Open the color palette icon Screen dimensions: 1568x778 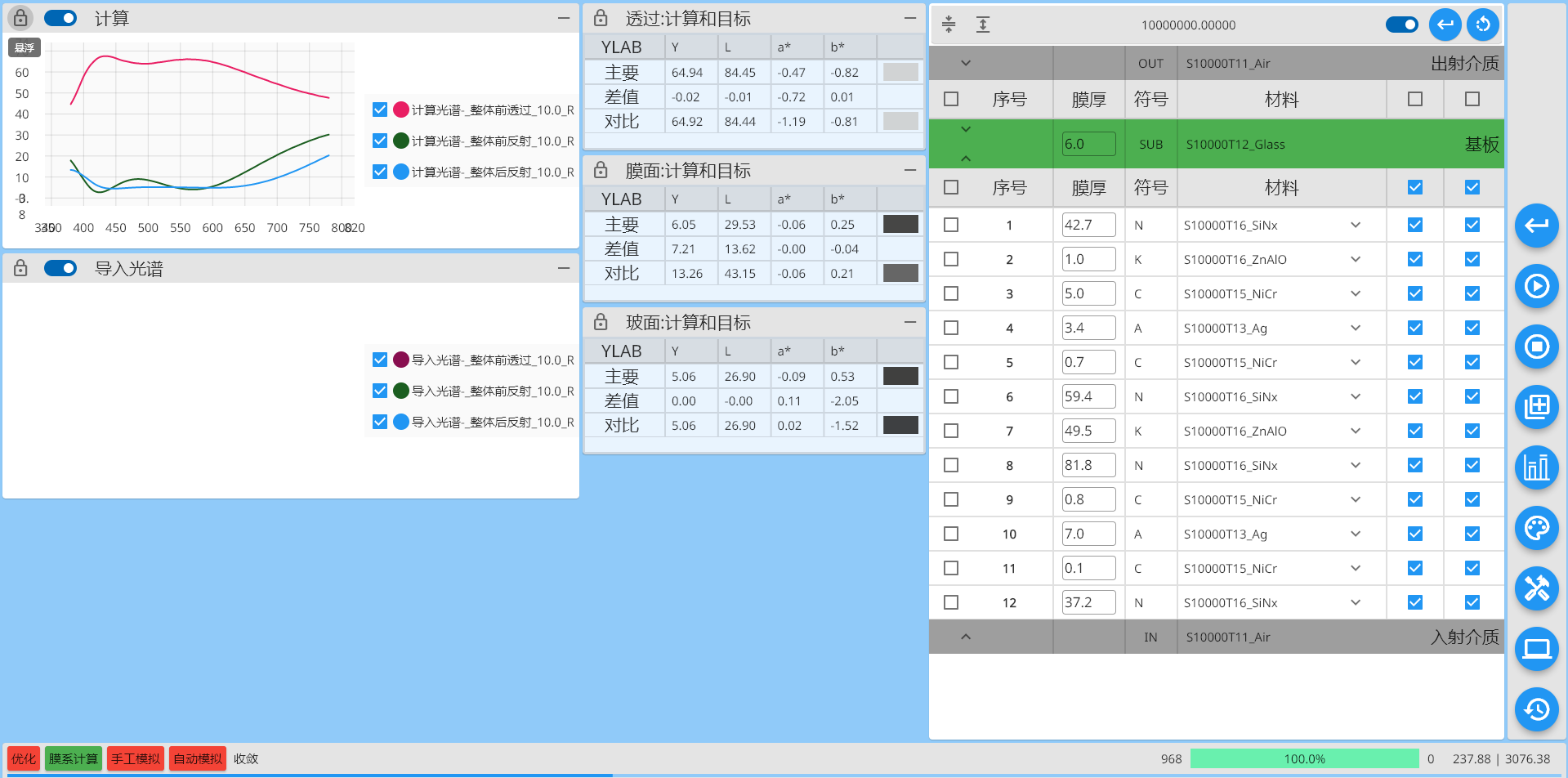click(1537, 528)
